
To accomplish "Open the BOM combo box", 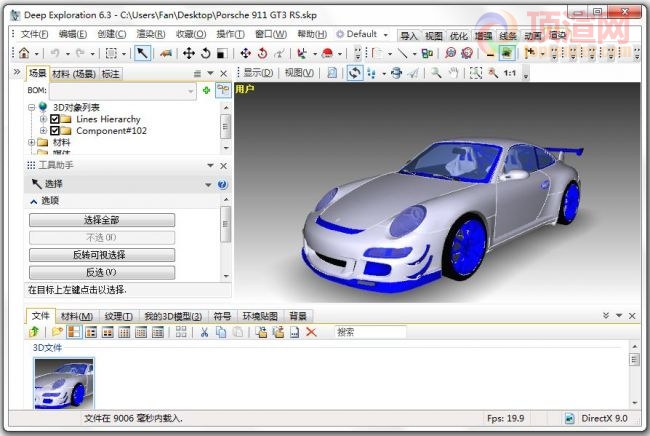I will click(x=123, y=90).
